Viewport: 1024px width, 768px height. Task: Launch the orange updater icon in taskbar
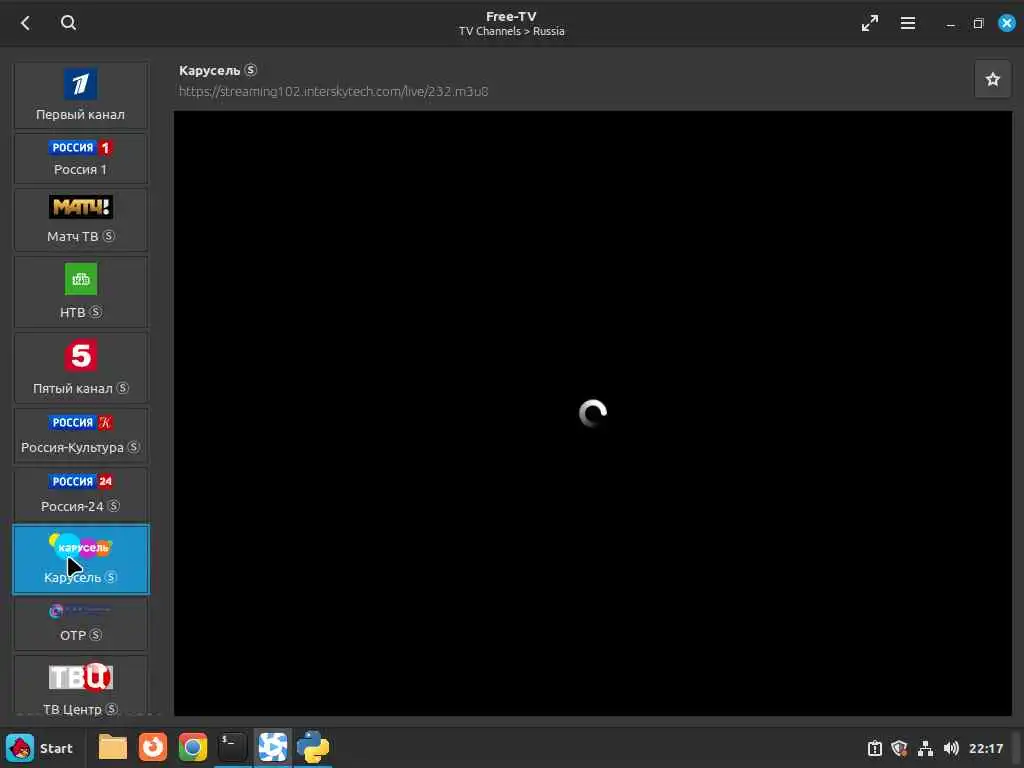153,747
